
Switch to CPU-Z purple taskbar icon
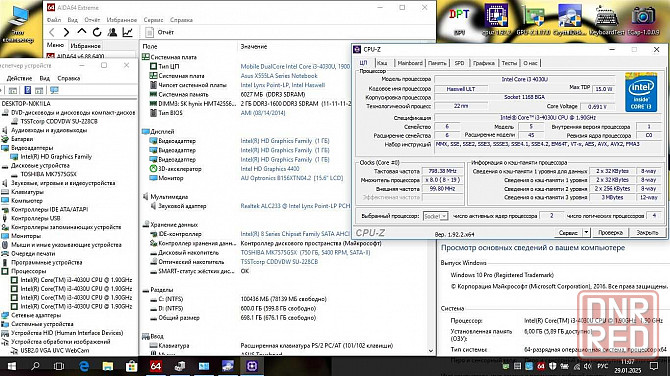[x=252, y=366]
